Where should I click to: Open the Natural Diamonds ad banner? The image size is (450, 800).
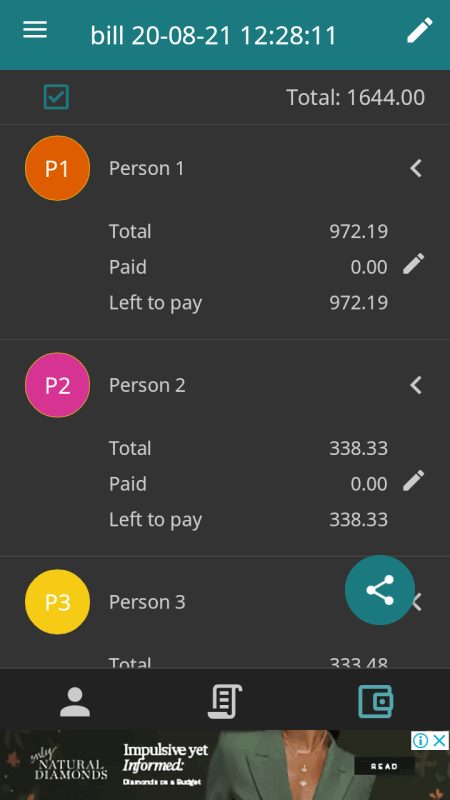pos(225,765)
